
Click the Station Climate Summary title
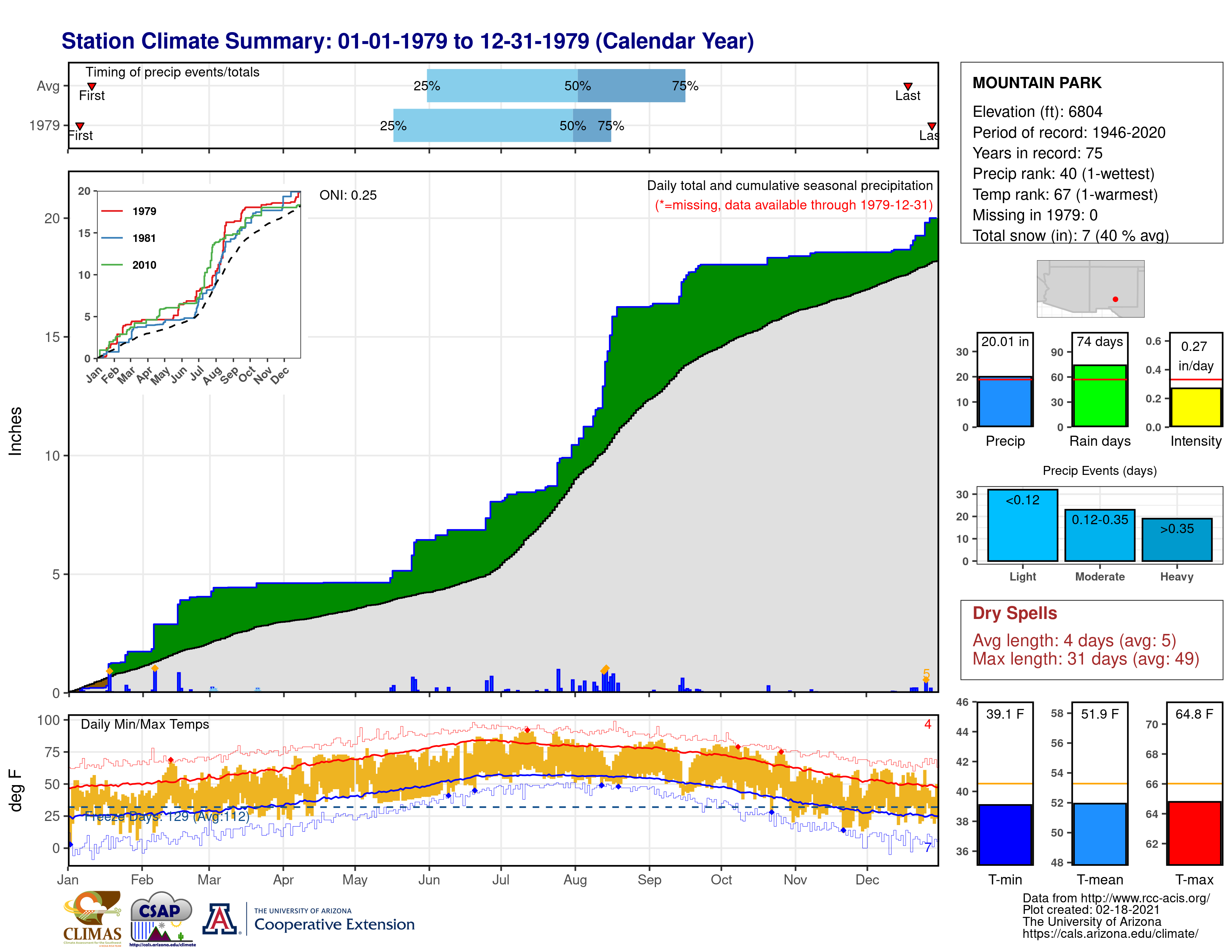tap(408, 41)
